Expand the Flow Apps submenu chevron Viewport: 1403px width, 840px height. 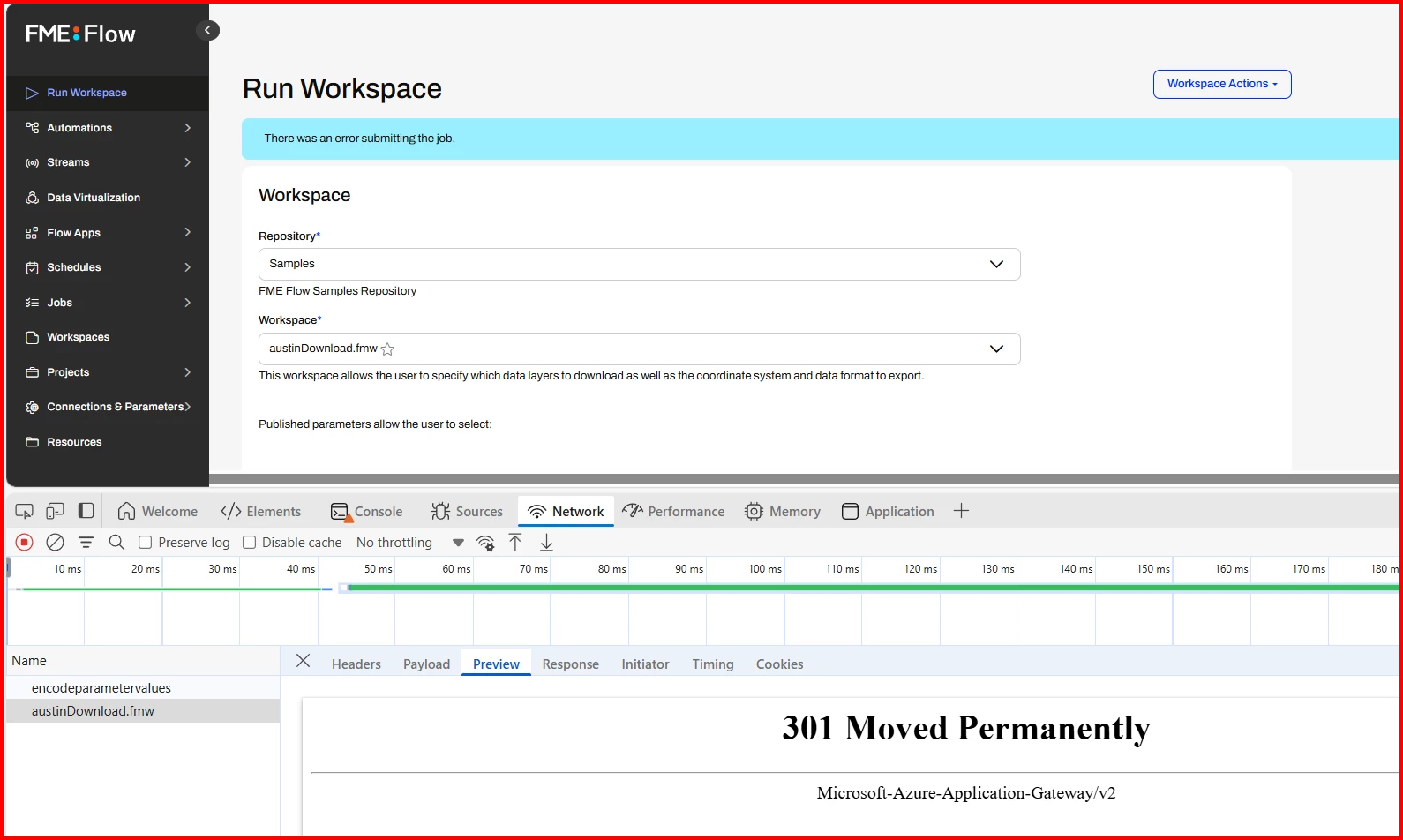coord(187,233)
